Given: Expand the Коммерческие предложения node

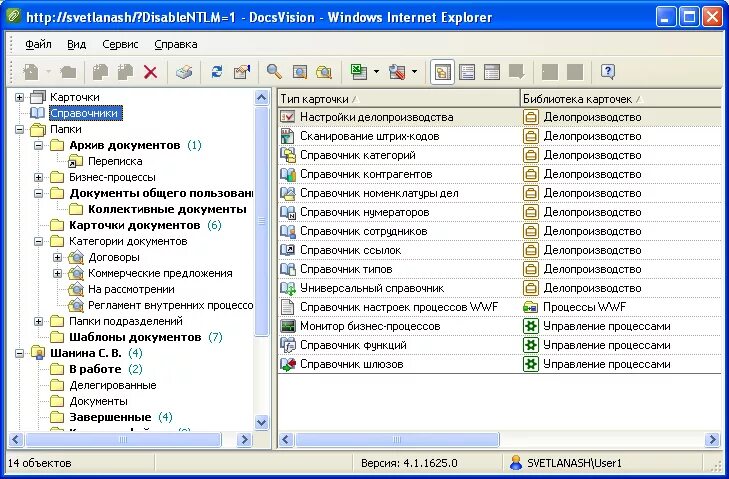Looking at the screenshot, I should tap(57, 273).
